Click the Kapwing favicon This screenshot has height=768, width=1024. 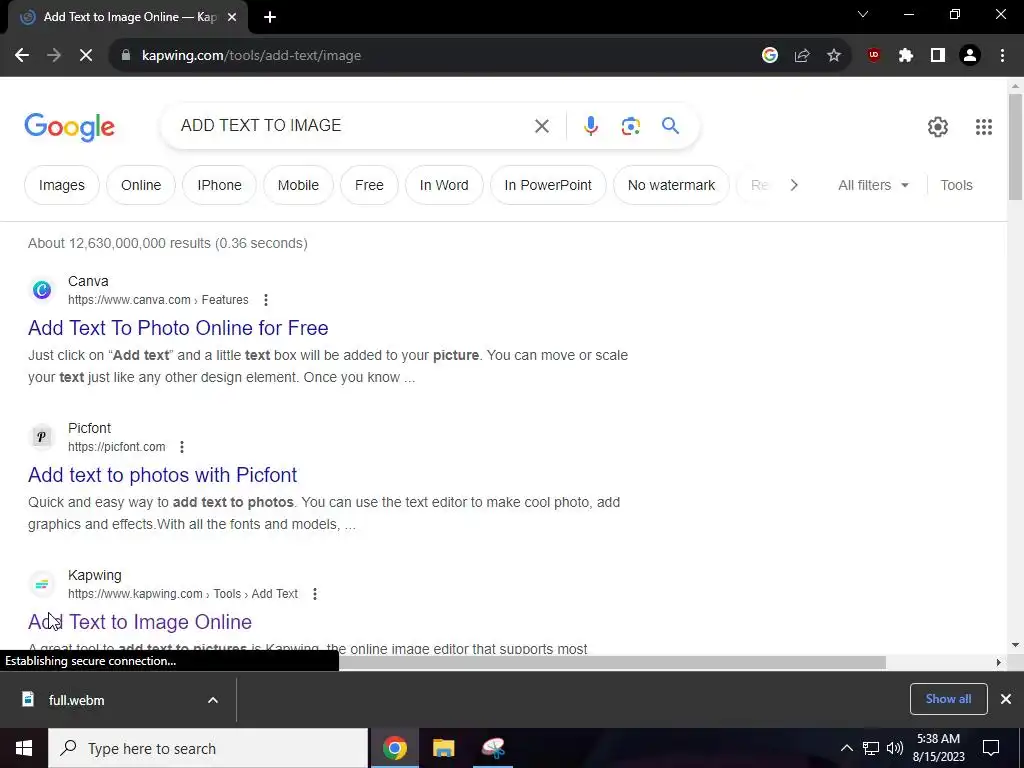(42, 584)
